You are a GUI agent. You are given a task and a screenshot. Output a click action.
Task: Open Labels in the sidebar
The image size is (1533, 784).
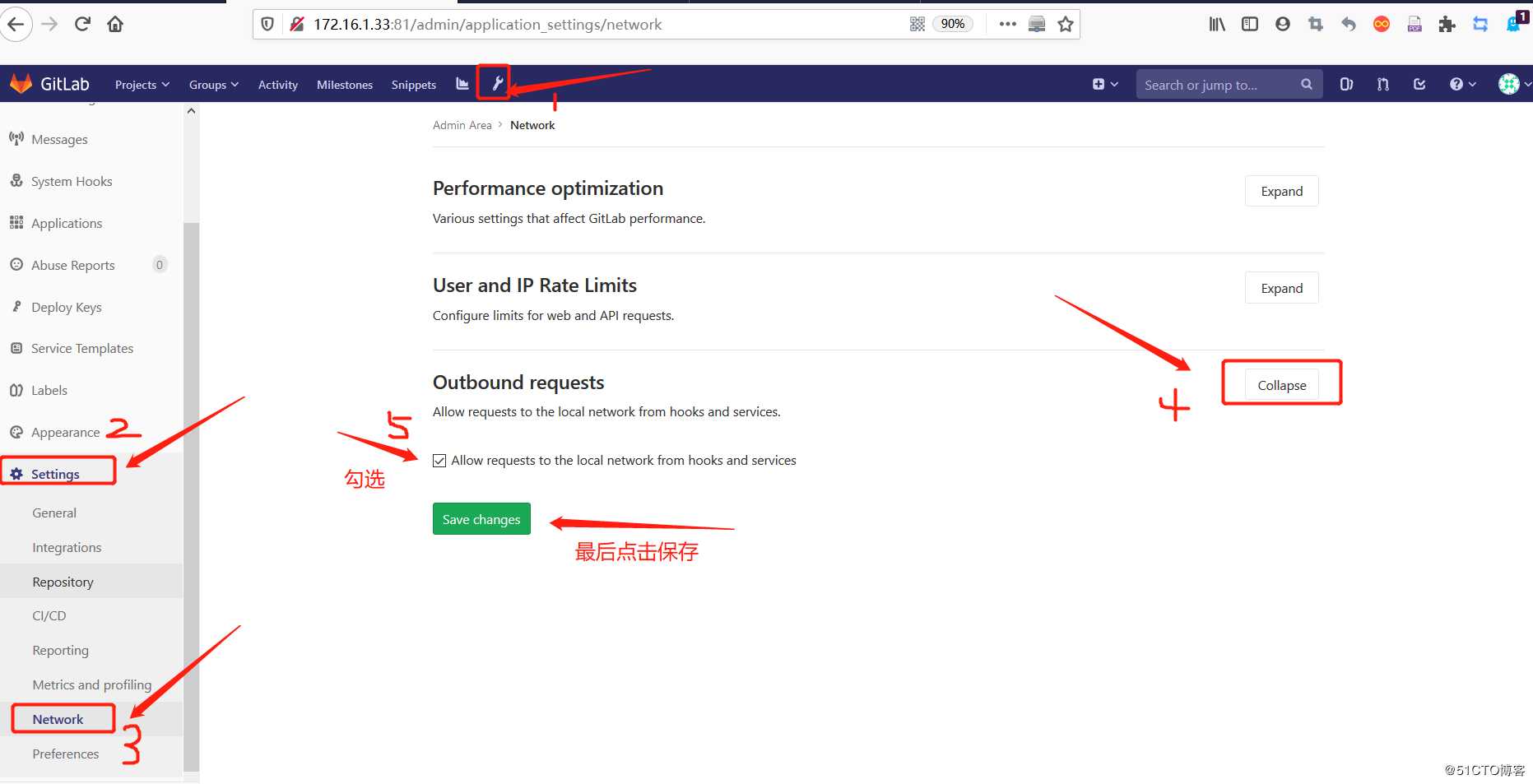click(x=49, y=390)
